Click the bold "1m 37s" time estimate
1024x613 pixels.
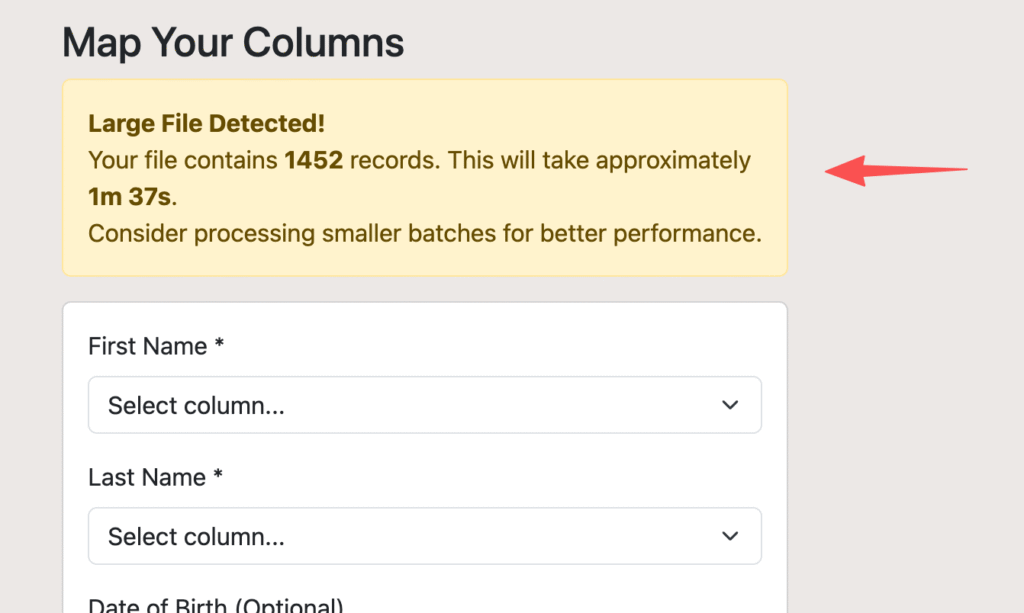[129, 197]
